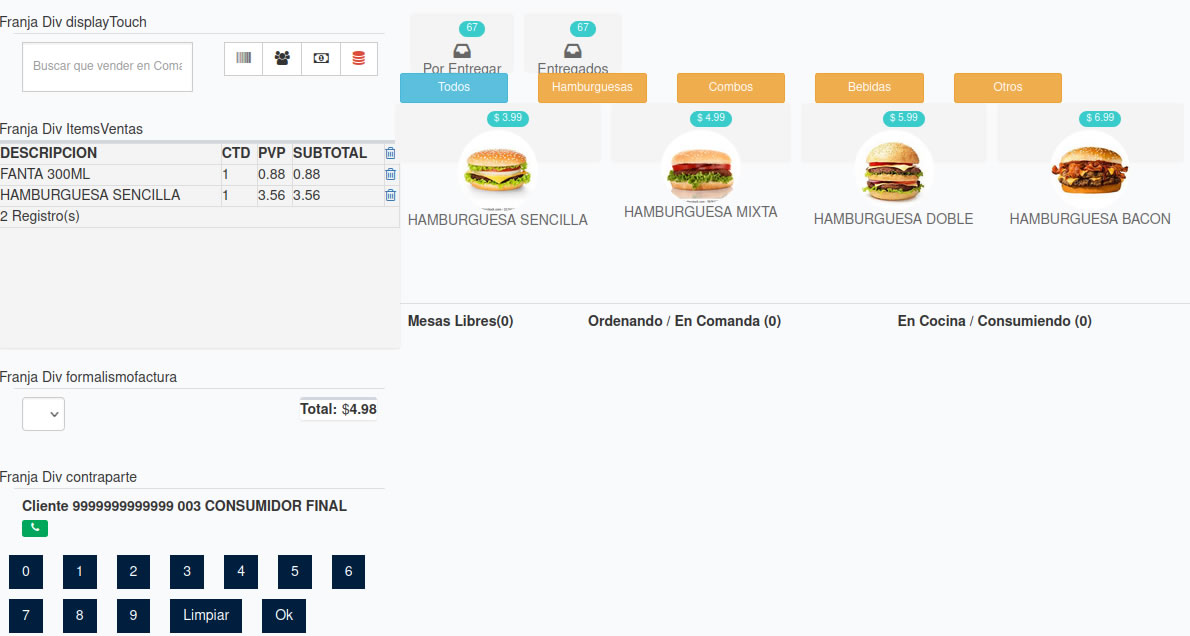Open the dropdown beside the Total amount
This screenshot has height=636, width=1190.
click(43, 414)
